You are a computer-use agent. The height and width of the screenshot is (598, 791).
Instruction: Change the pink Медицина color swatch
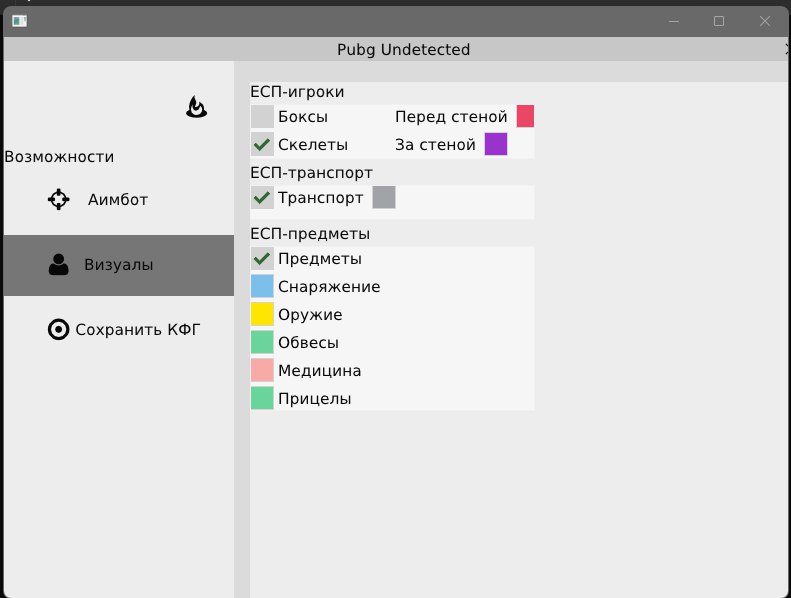(262, 370)
